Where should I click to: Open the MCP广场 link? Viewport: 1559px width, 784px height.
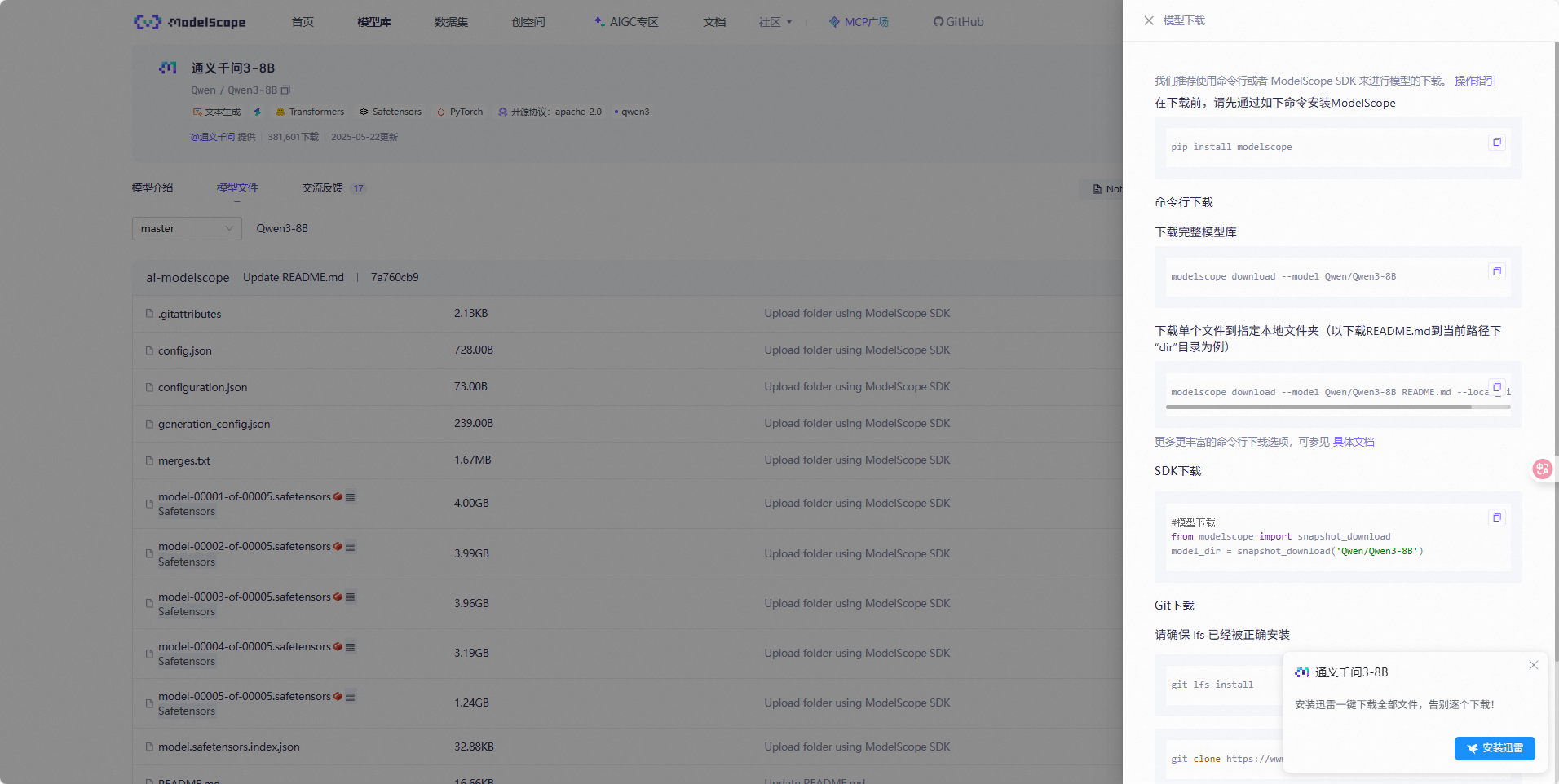click(x=859, y=22)
